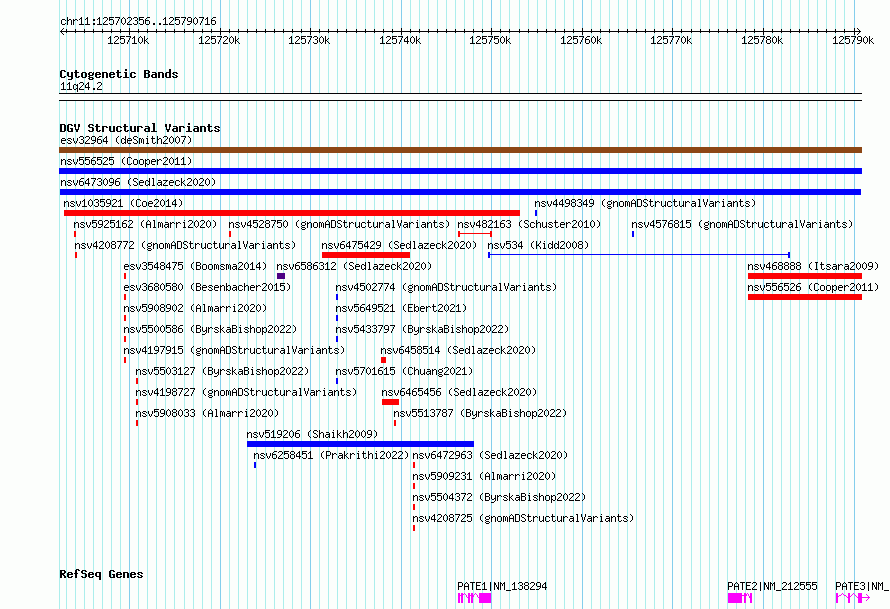Select the blue nsv519206 variant bar
Screen dimensions: 890x609
tap(360, 444)
